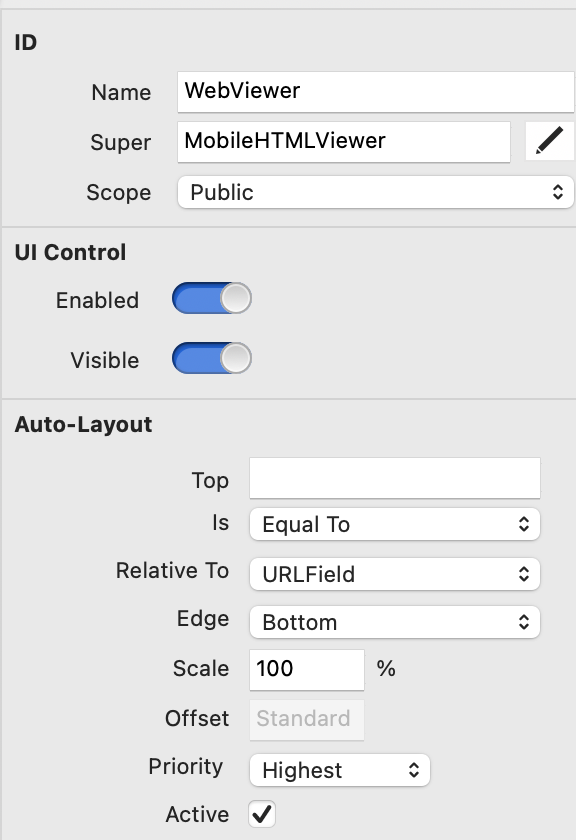Viewport: 576px width, 840px height.
Task: Click the Visible label text
Action: coord(105,360)
